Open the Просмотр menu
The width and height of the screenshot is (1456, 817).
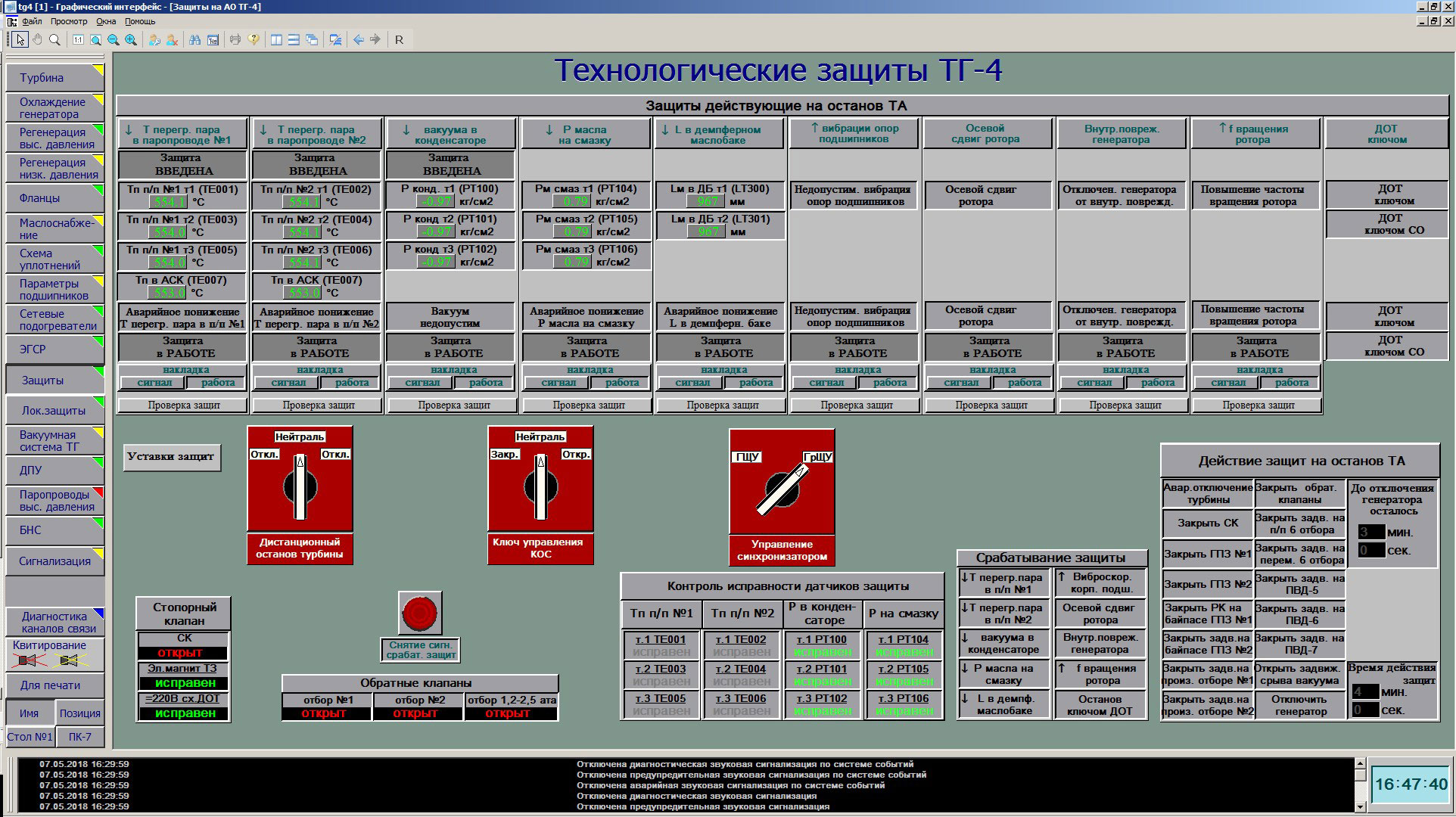[69, 21]
